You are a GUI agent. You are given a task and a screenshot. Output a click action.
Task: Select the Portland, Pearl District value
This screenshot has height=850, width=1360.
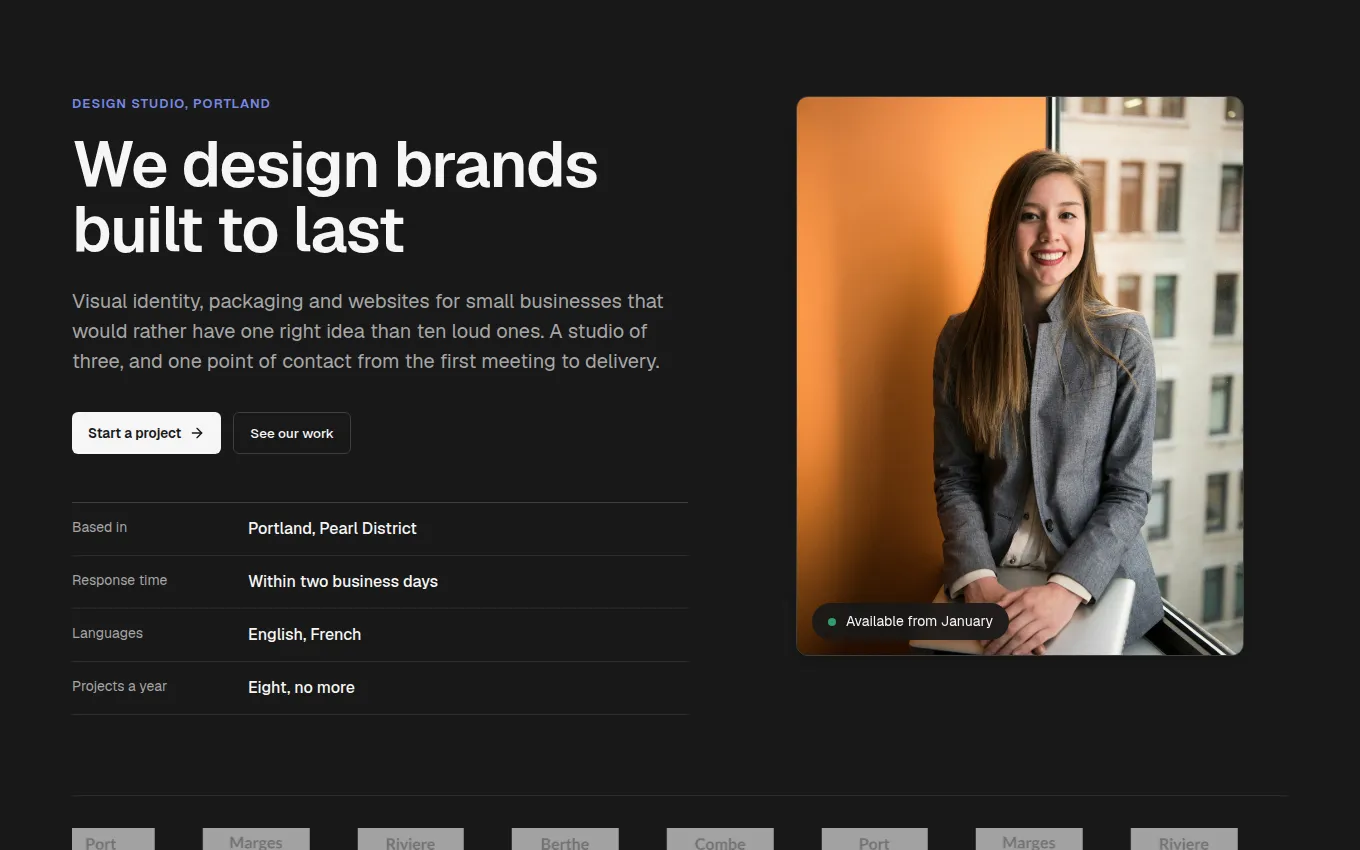pyautogui.click(x=332, y=528)
